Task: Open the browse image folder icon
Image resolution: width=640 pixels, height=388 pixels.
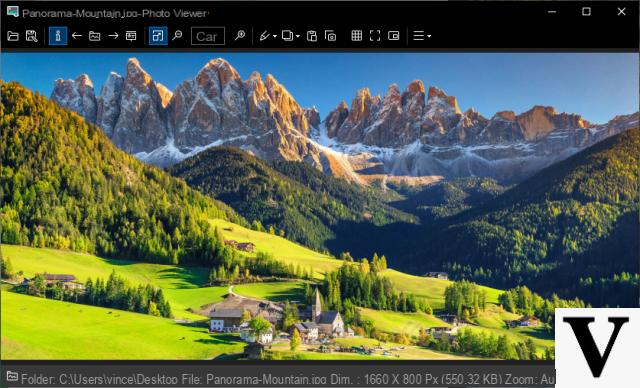Action: pyautogui.click(x=95, y=36)
